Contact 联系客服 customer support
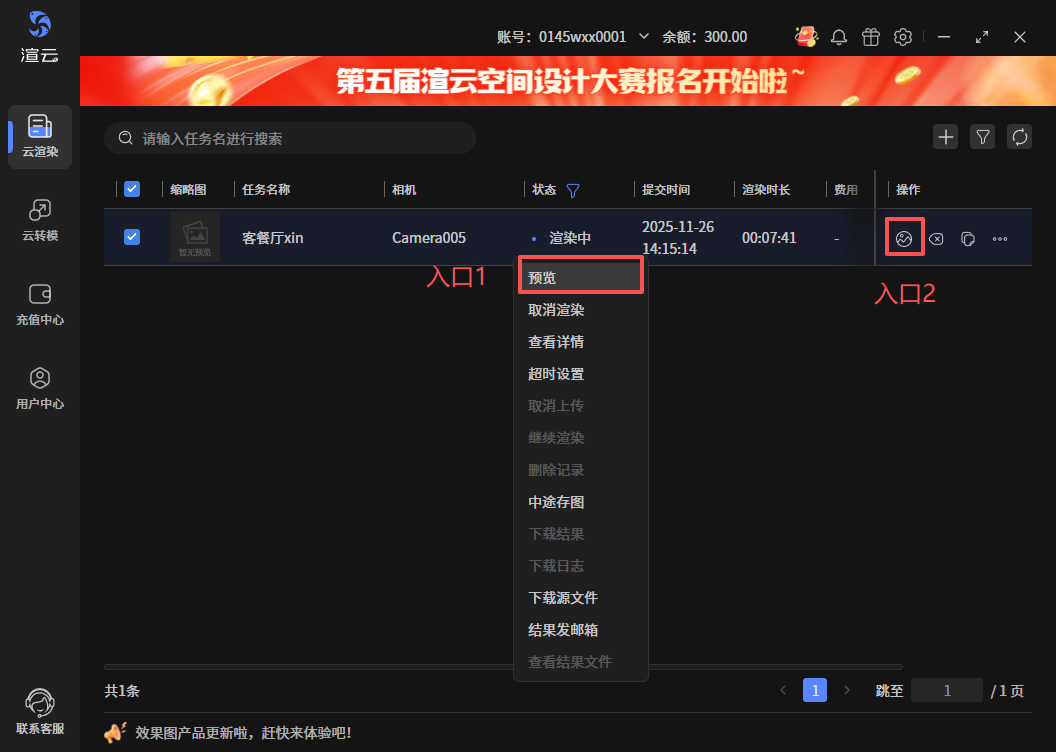The height and width of the screenshot is (752, 1056). (x=40, y=711)
